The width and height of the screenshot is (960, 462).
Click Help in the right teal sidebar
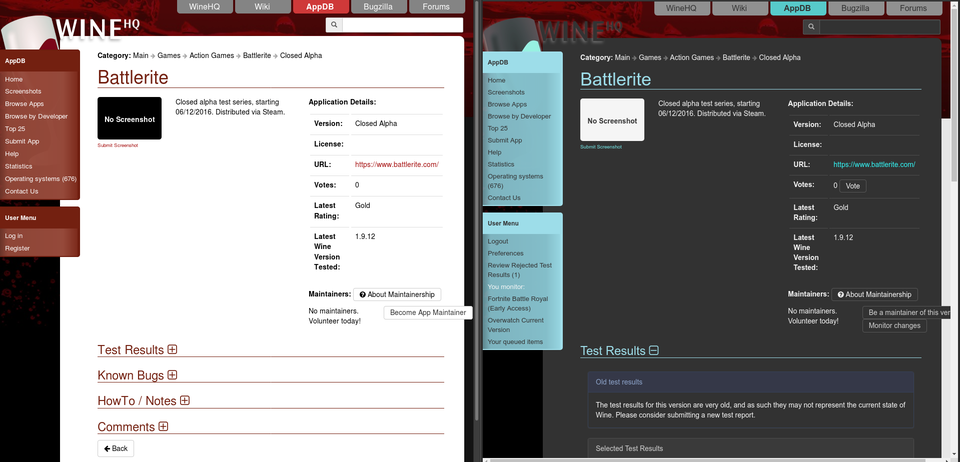tap(494, 152)
